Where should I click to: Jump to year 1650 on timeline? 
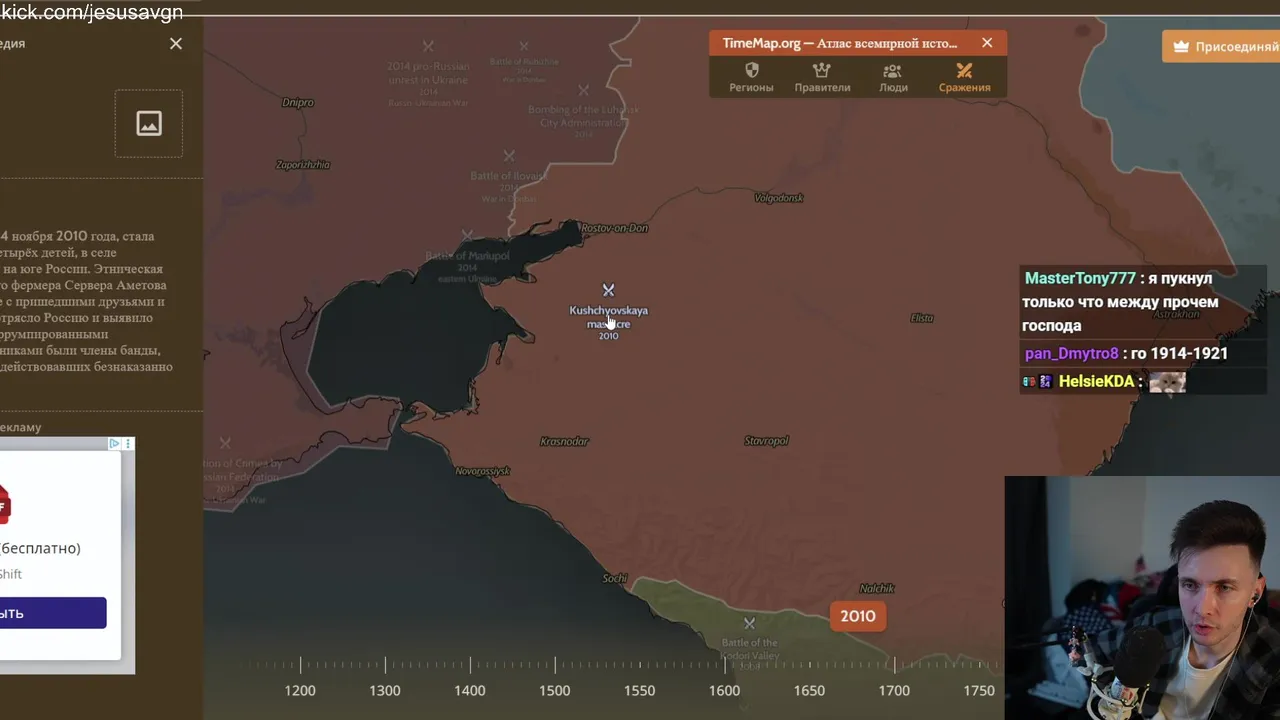[x=810, y=690]
